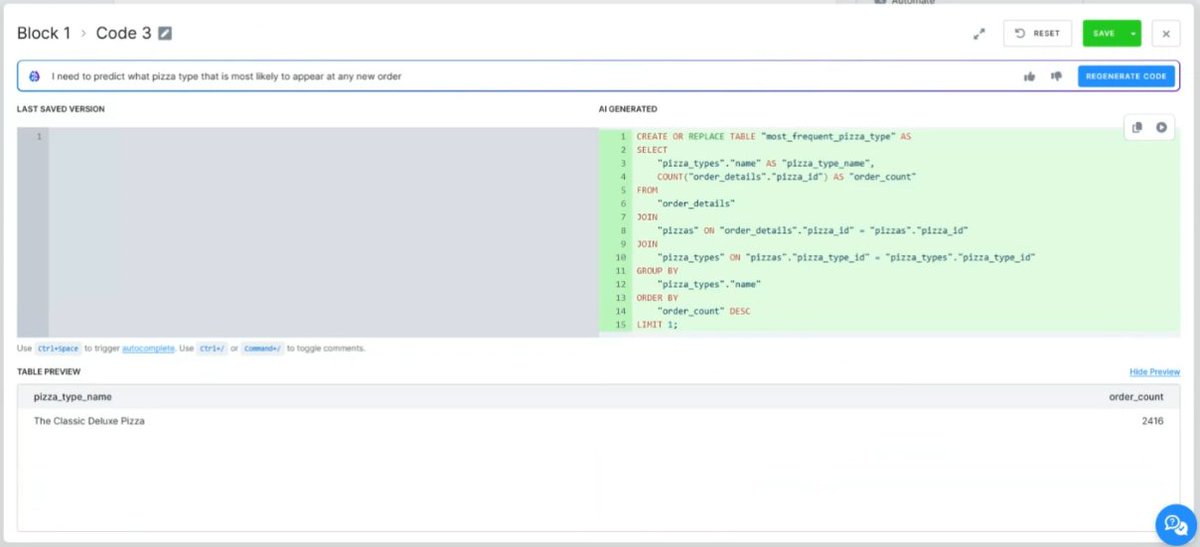1200x547 pixels.
Task: Close the code editor dialog
Action: click(x=1166, y=33)
